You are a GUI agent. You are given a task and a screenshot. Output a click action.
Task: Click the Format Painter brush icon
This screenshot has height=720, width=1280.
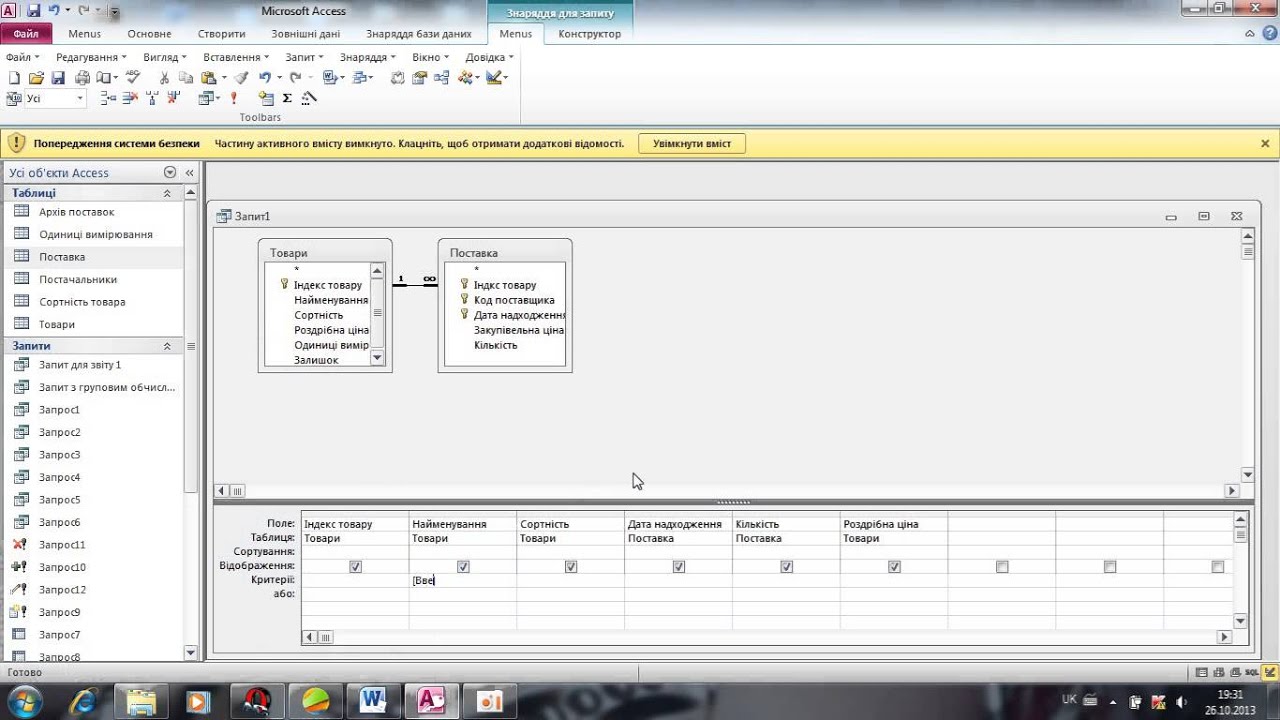pyautogui.click(x=241, y=78)
